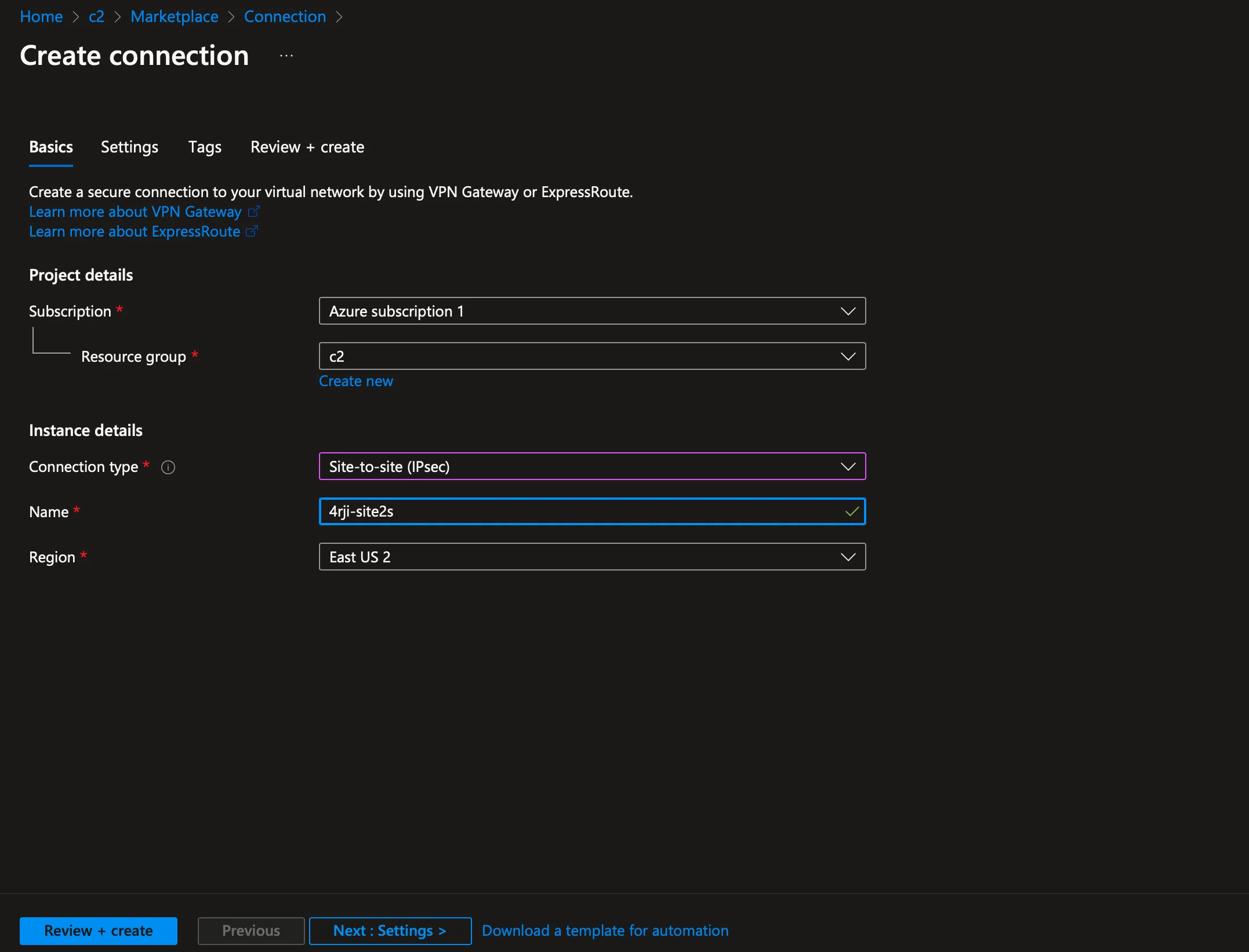Expand the Region dropdown
Screen dimensions: 1249x952
[x=592, y=557]
